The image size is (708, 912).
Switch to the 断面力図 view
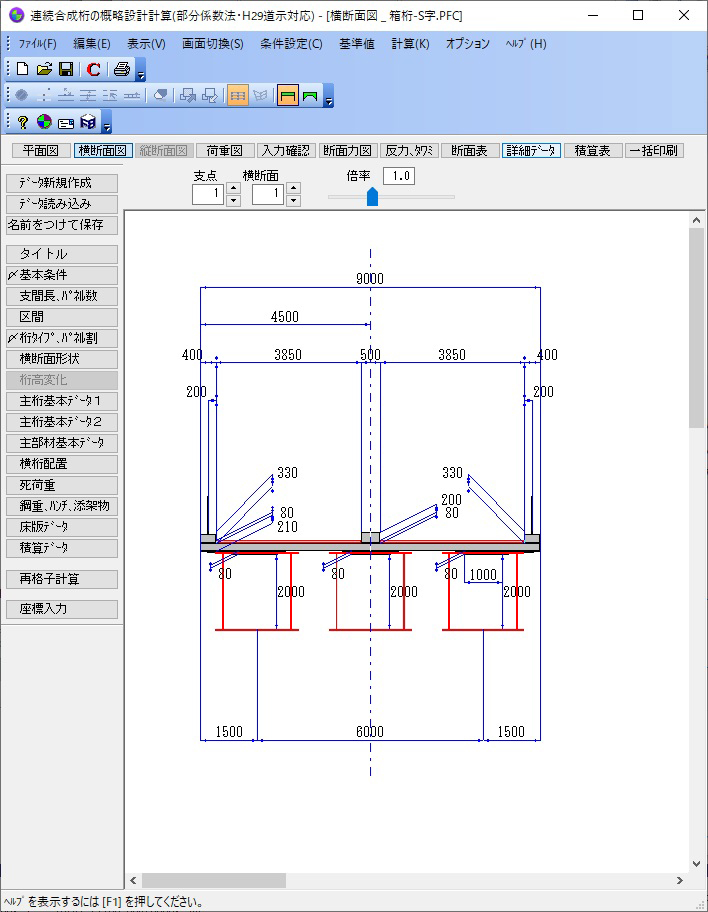tap(348, 151)
